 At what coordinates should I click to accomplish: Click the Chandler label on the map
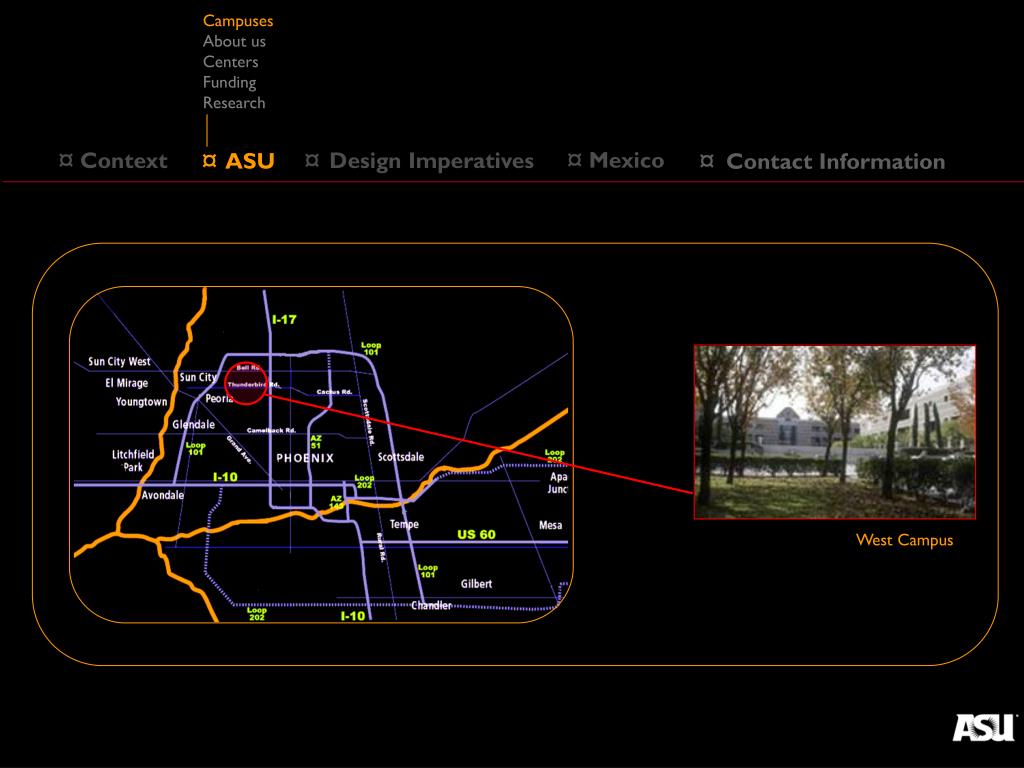tap(431, 605)
